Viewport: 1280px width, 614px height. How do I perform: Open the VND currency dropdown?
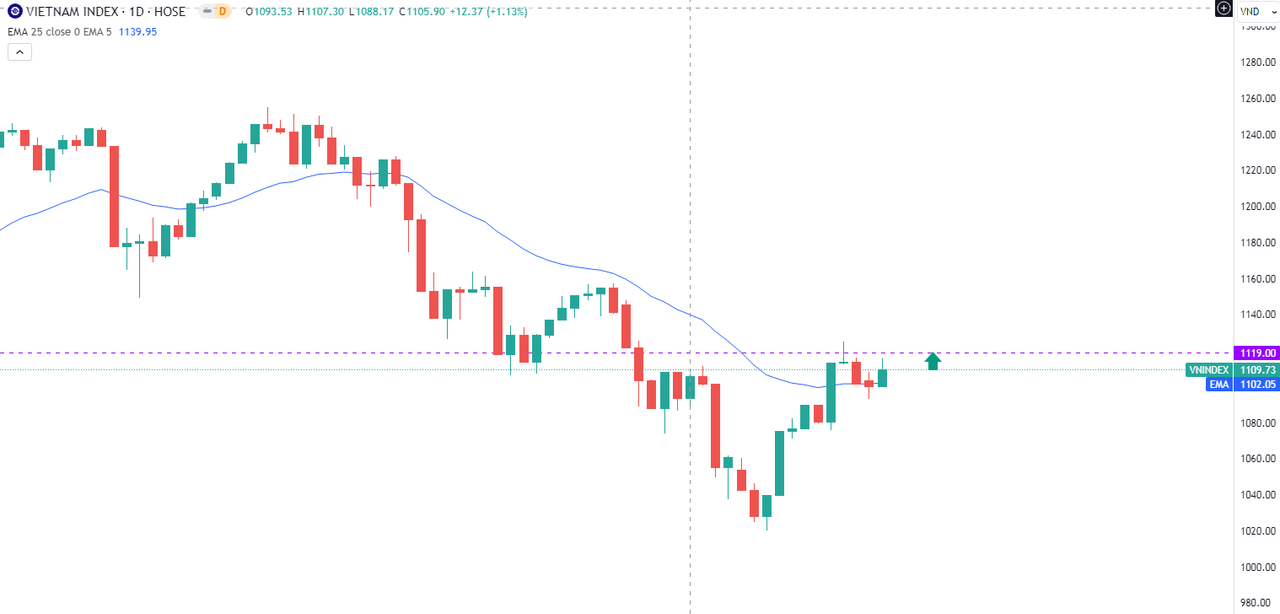click(x=1257, y=10)
